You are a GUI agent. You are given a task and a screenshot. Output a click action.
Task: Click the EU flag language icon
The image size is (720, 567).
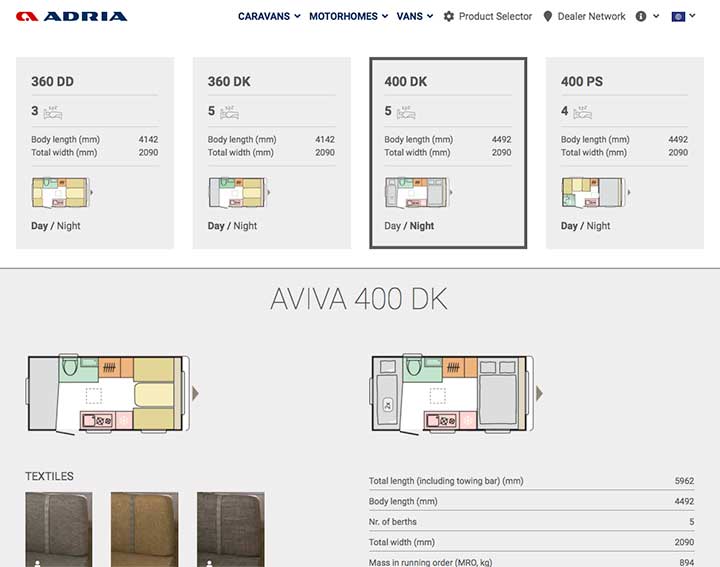pos(678,17)
